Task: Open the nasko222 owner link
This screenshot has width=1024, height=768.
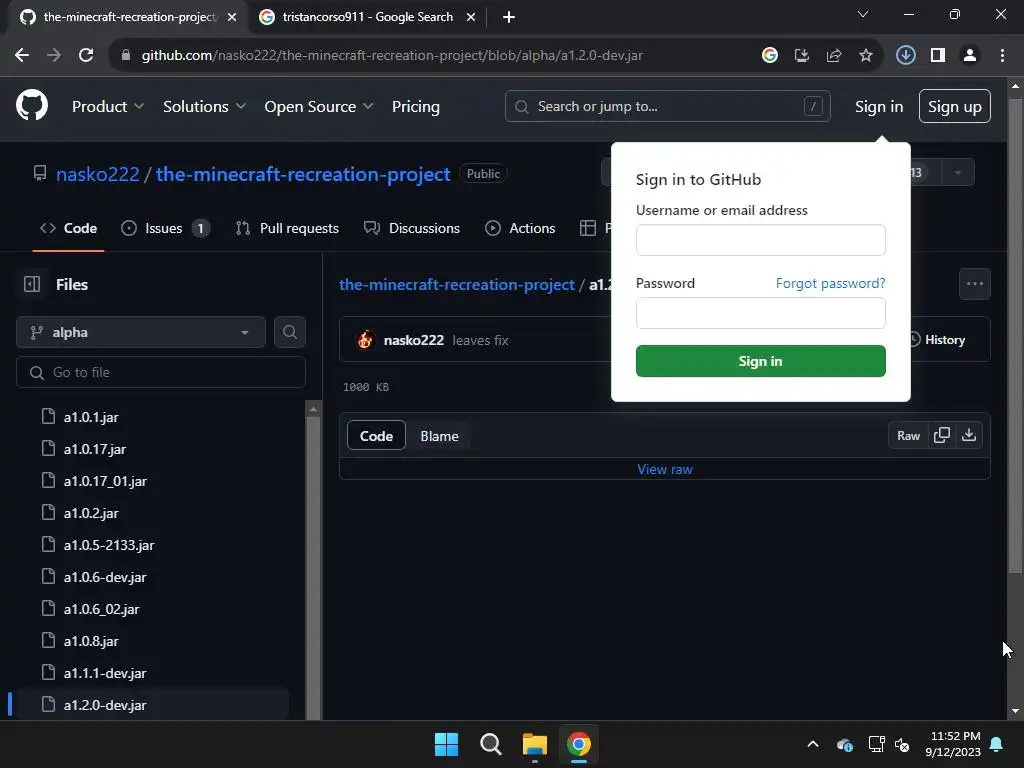Action: pyautogui.click(x=98, y=174)
